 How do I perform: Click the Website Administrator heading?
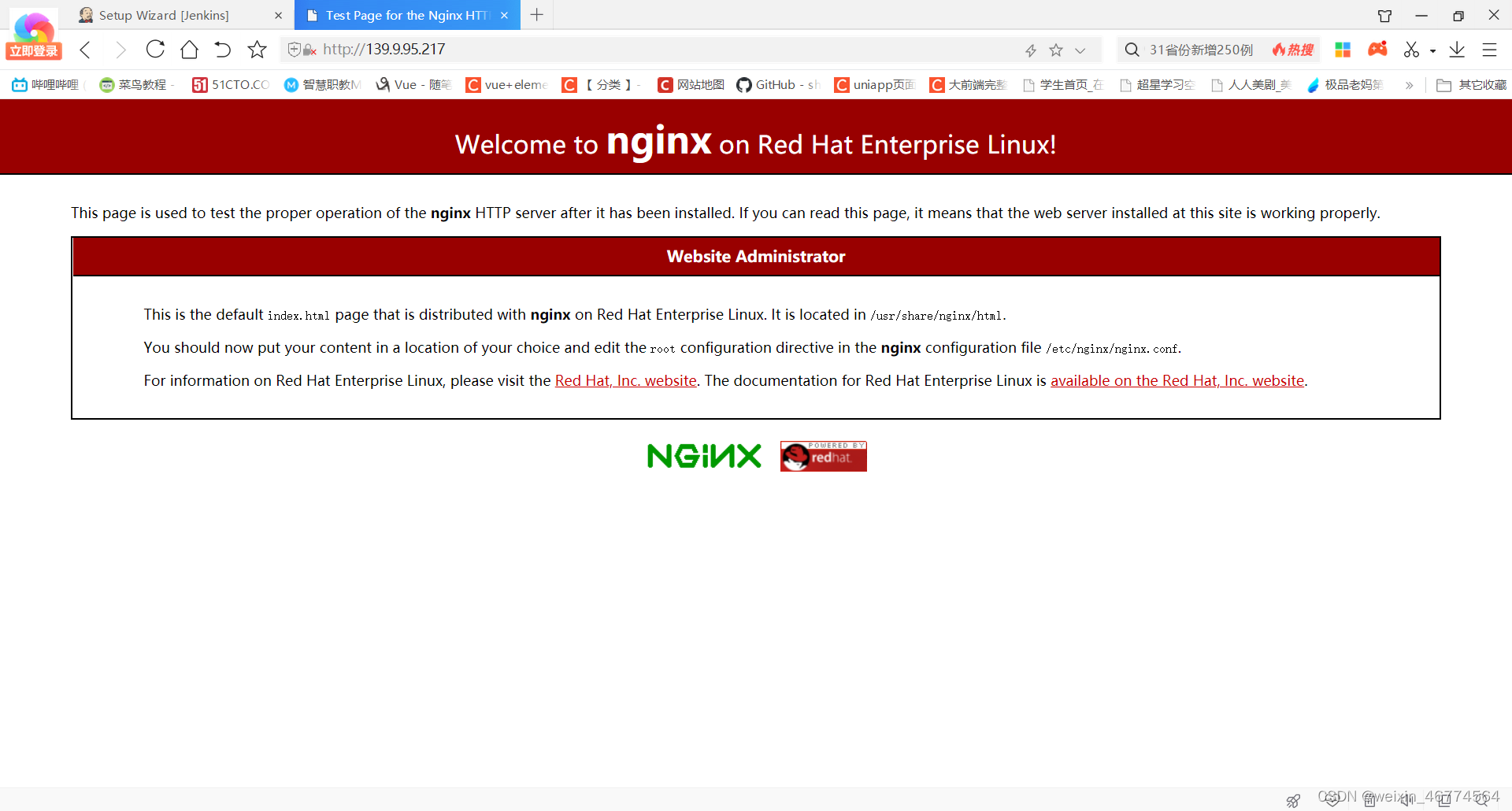pyautogui.click(x=756, y=256)
